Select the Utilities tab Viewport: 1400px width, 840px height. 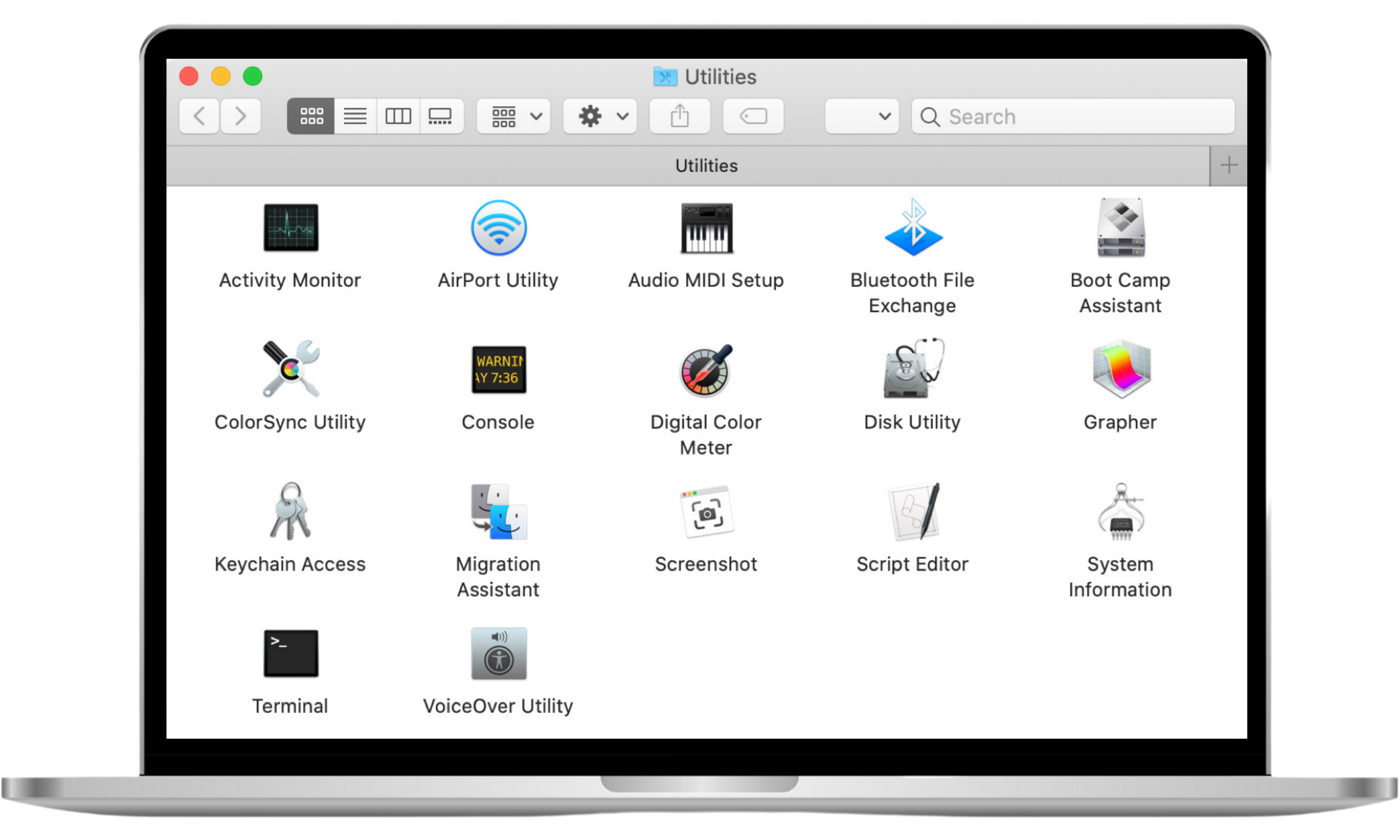(688, 166)
